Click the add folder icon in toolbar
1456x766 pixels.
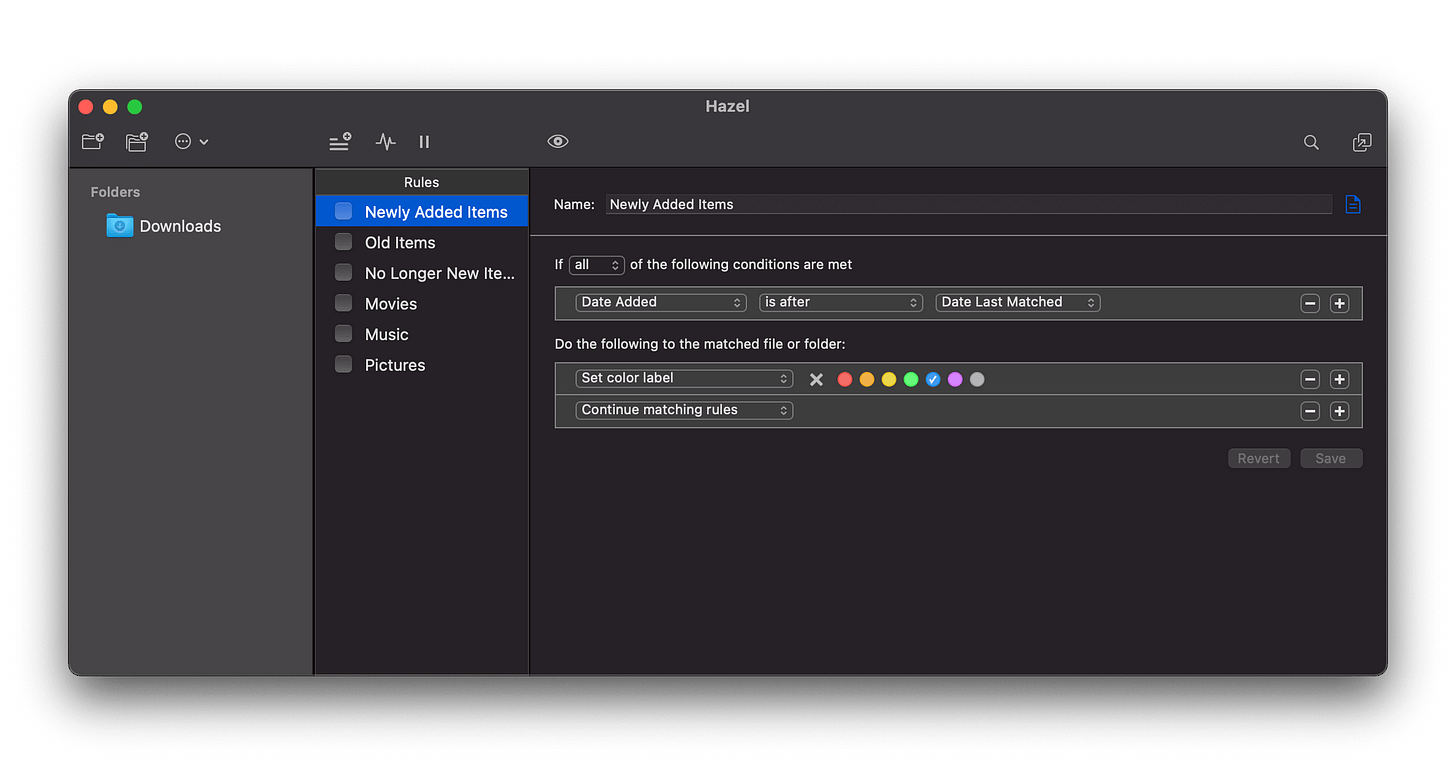coord(93,142)
